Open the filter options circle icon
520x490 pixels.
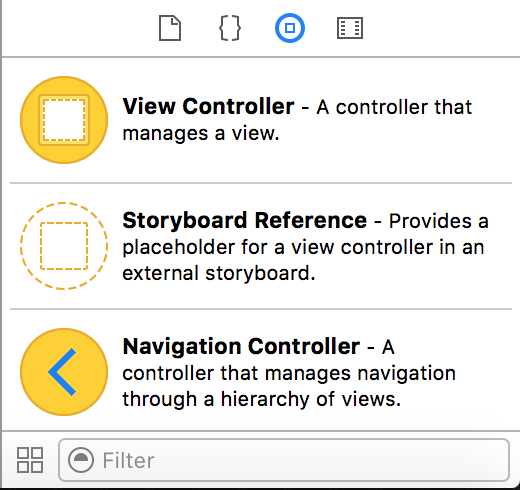tap(81, 460)
